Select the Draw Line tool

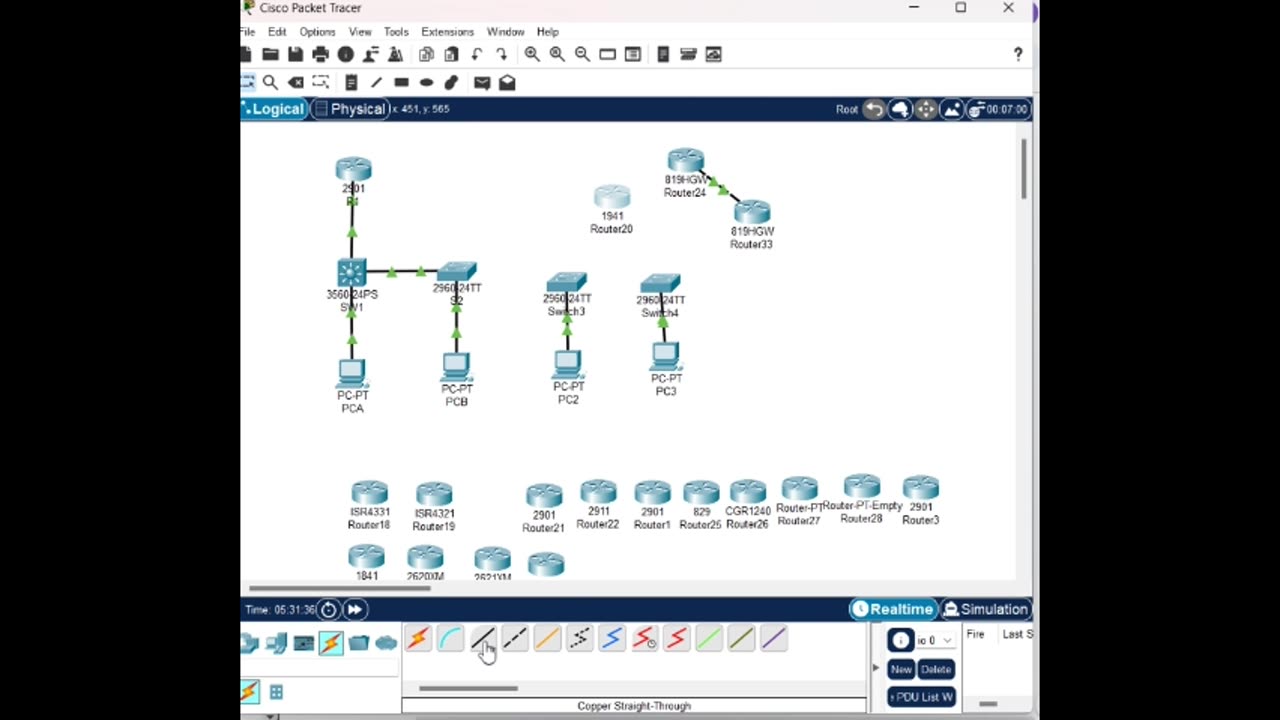(x=376, y=82)
